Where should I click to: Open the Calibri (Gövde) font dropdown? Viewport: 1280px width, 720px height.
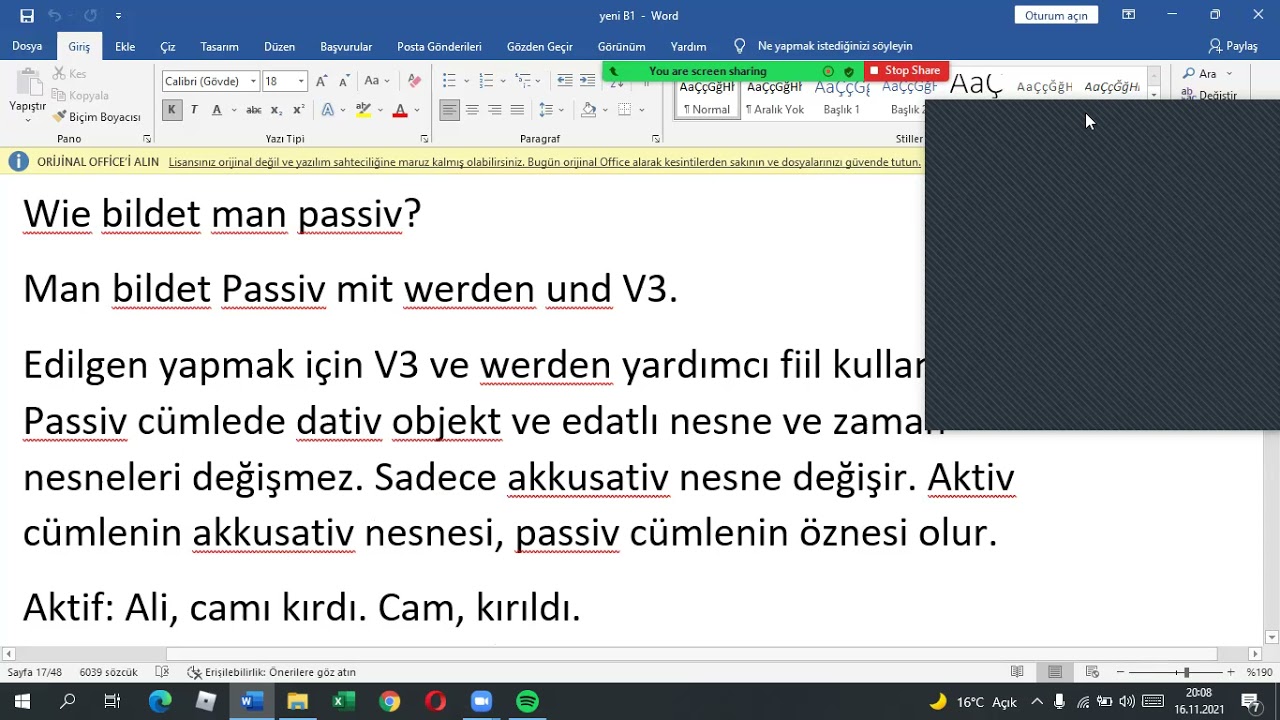254,81
